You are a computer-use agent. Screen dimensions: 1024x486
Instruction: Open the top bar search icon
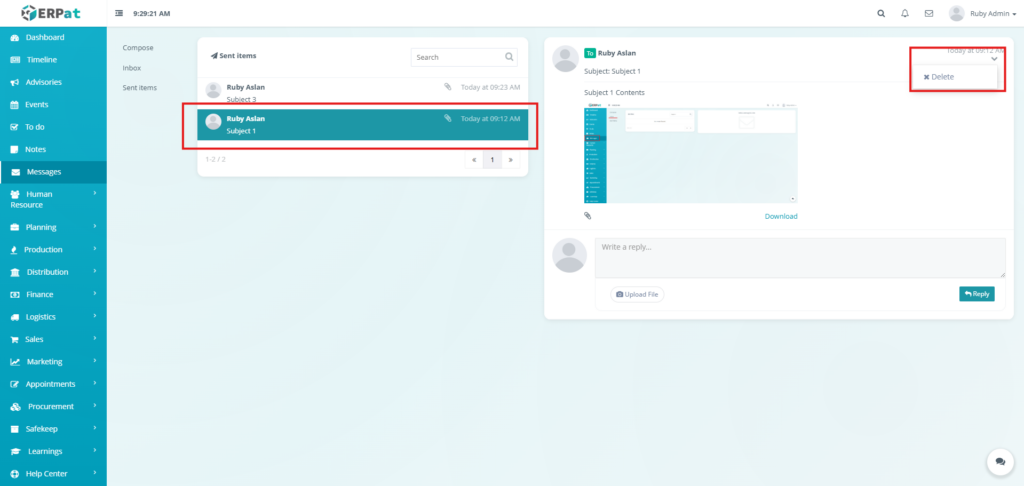[881, 13]
